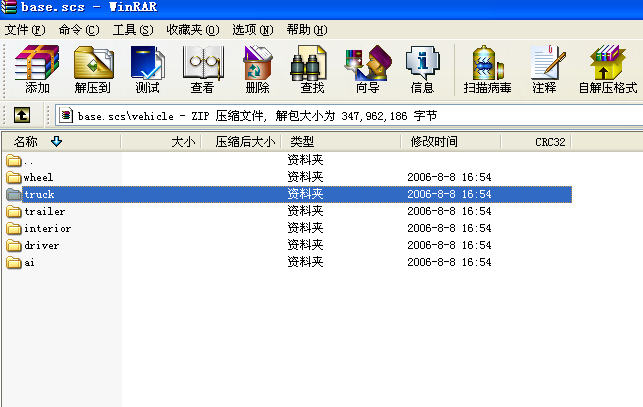Click the wheel folder icon
The image size is (643, 407).
(x=14, y=177)
